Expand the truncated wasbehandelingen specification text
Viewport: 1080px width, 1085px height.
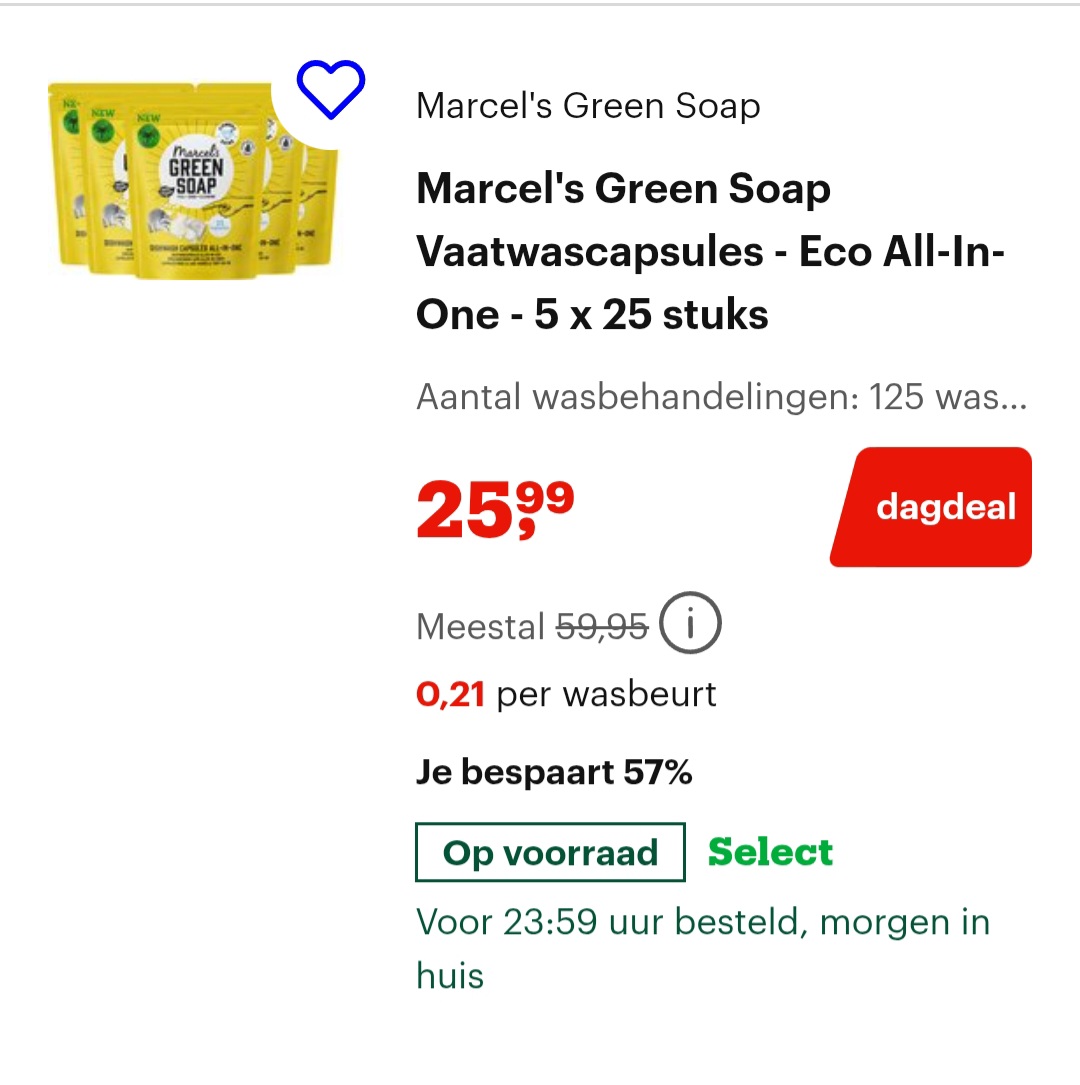pyautogui.click(x=720, y=397)
